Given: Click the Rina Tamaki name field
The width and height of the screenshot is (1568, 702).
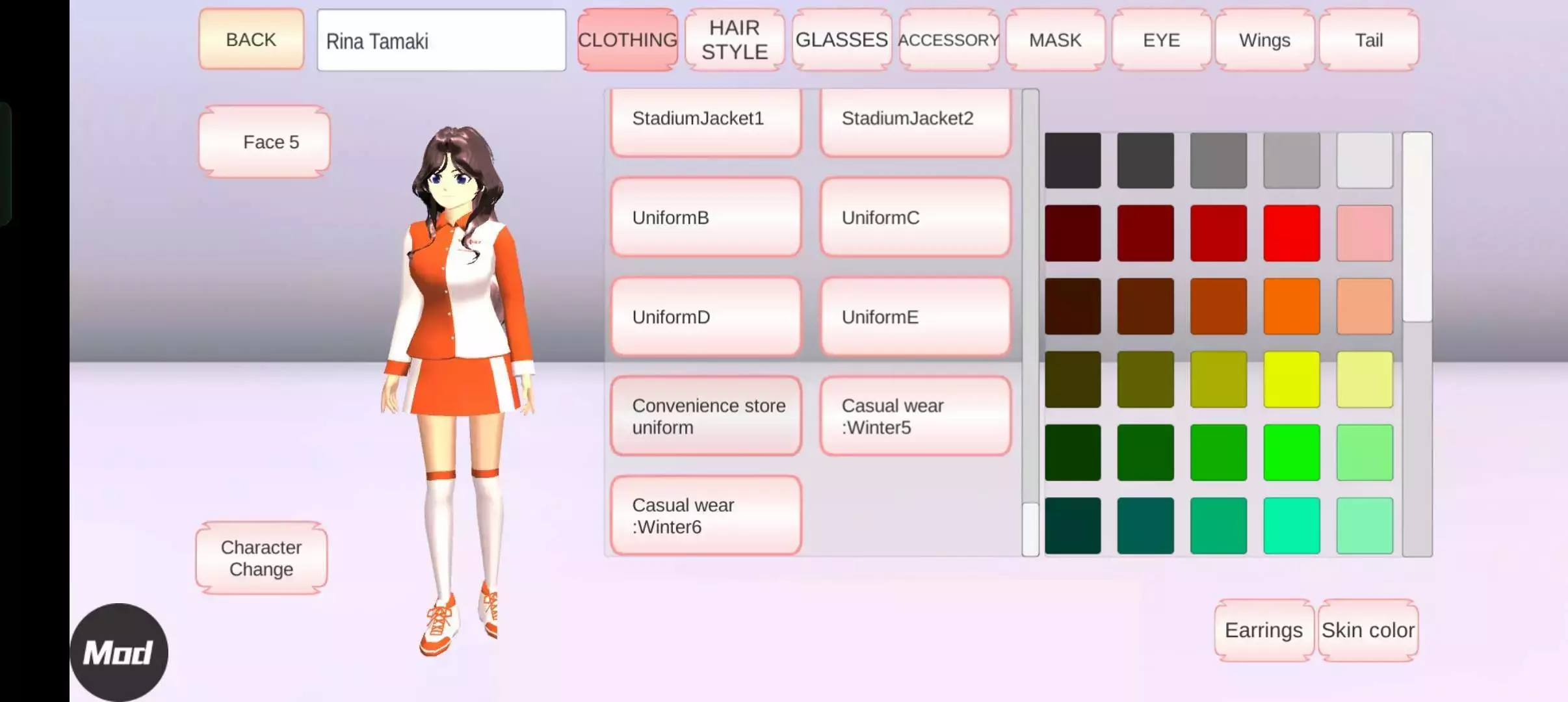Looking at the screenshot, I should [441, 40].
